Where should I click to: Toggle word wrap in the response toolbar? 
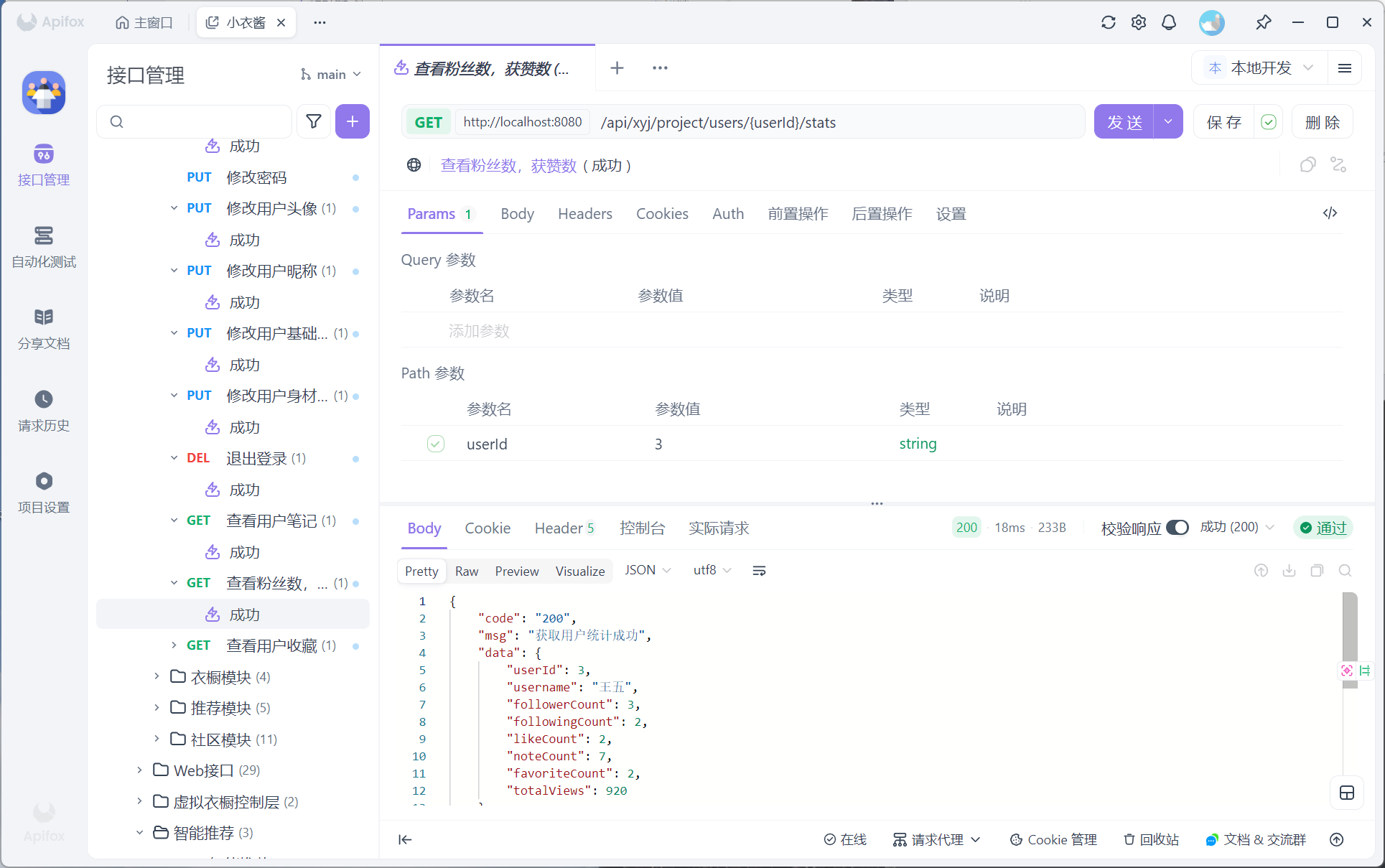759,571
